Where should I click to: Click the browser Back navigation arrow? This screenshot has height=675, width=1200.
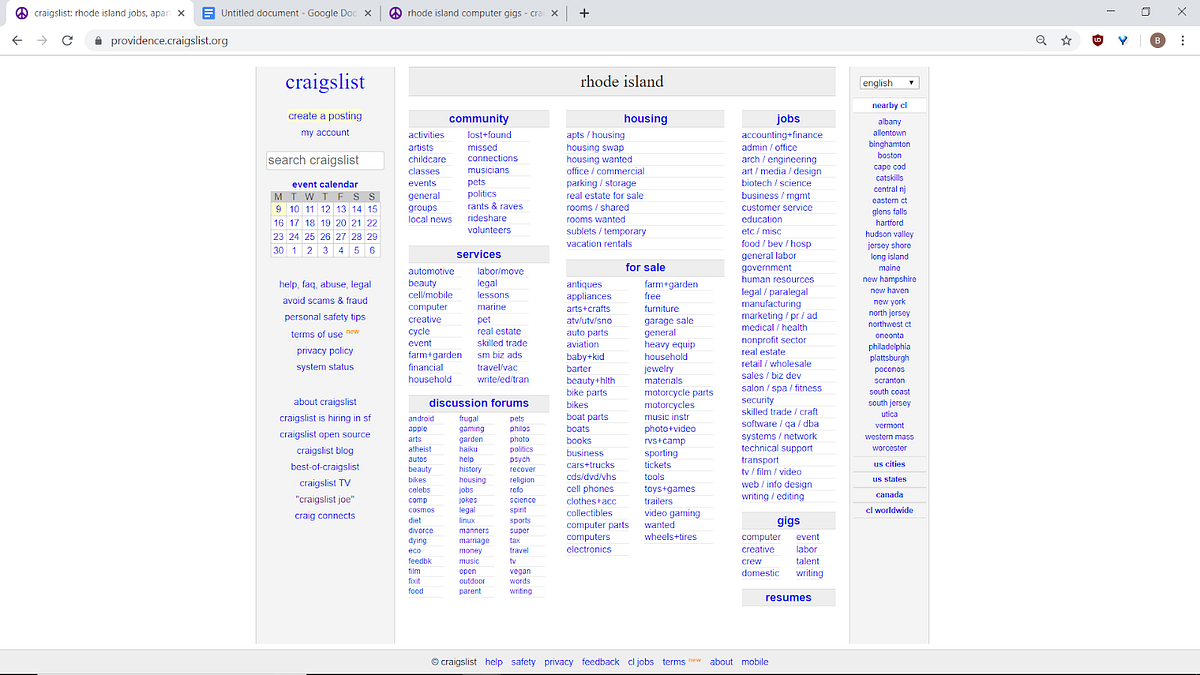[17, 42]
